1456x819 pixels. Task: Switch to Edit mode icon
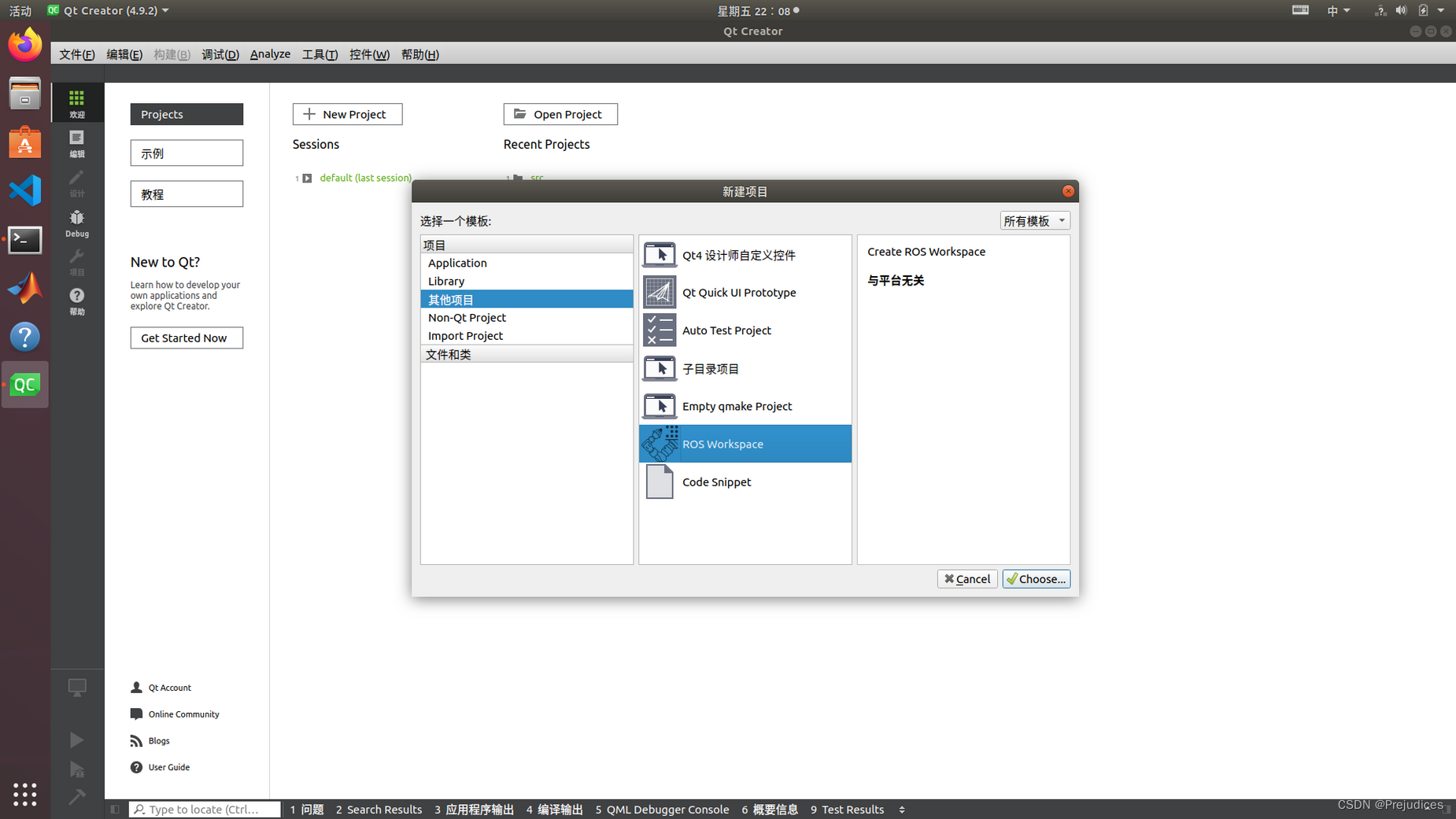click(x=76, y=142)
